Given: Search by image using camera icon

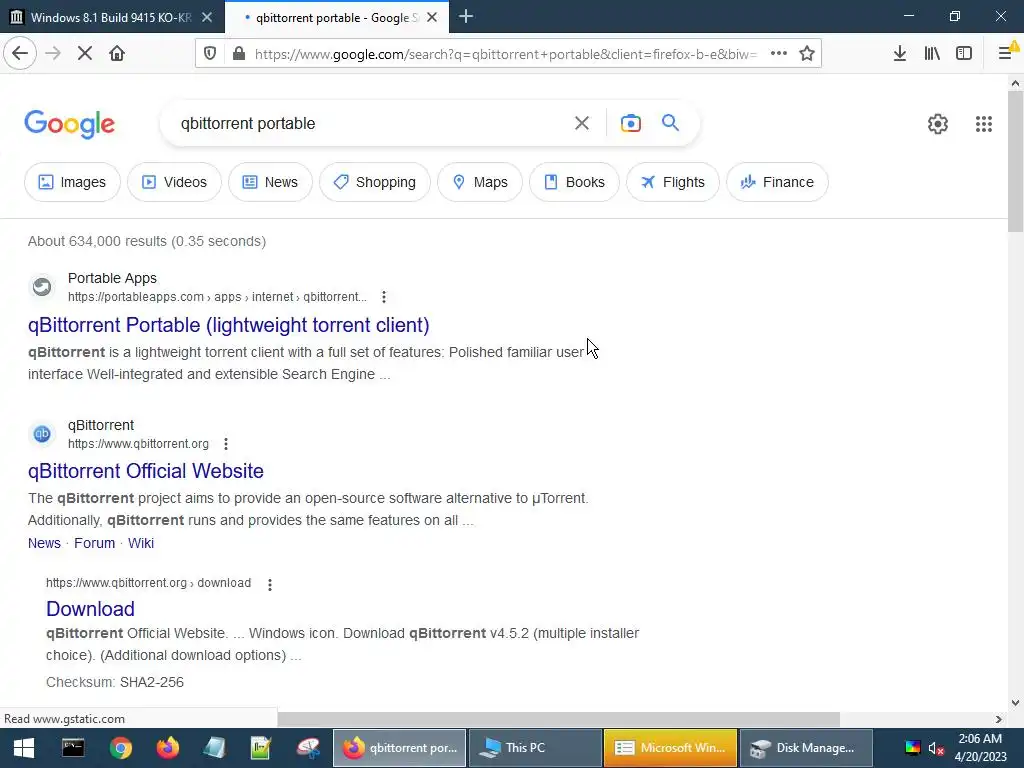Looking at the screenshot, I should click(631, 123).
